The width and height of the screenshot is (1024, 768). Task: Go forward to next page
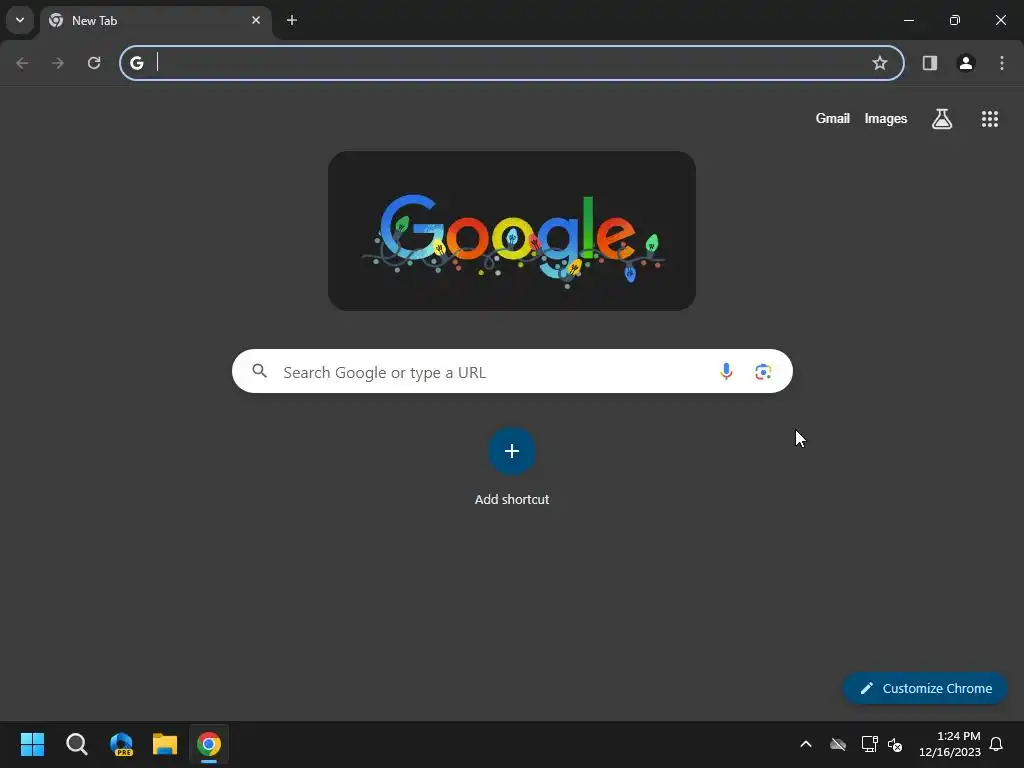point(58,63)
